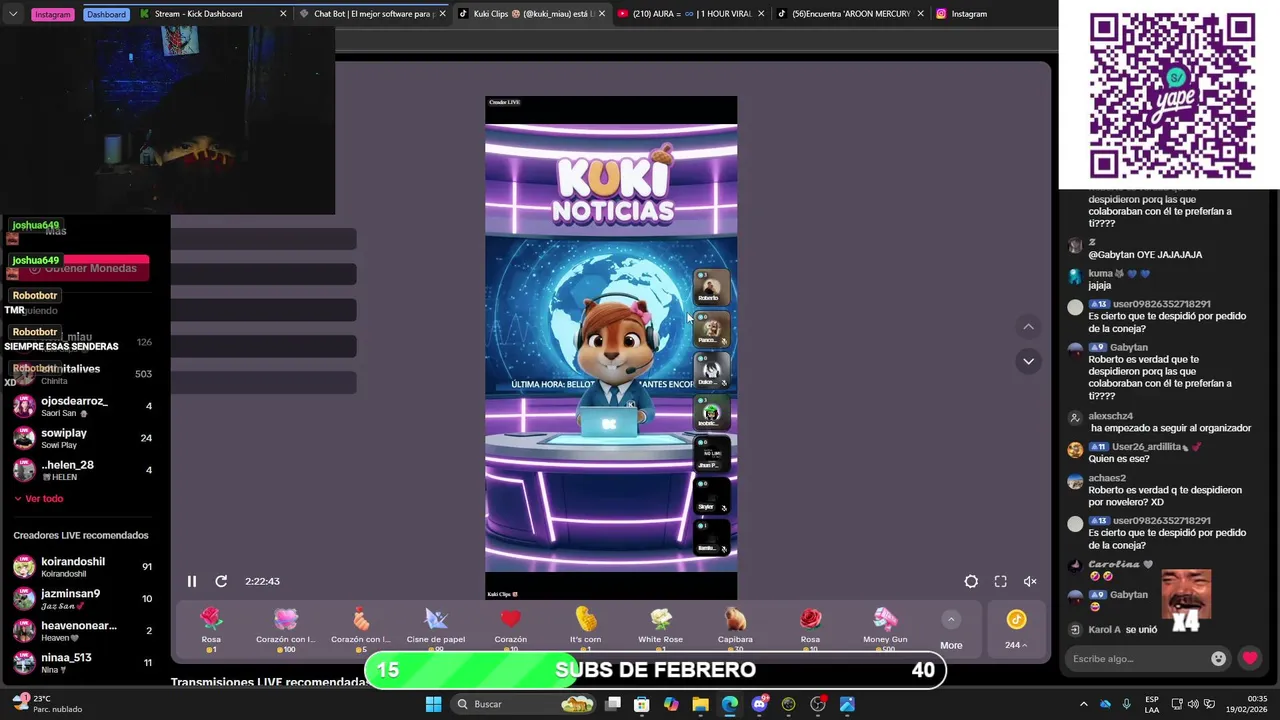The width and height of the screenshot is (1280, 720).
Task: Expand the More gifts panel
Action: click(951, 631)
